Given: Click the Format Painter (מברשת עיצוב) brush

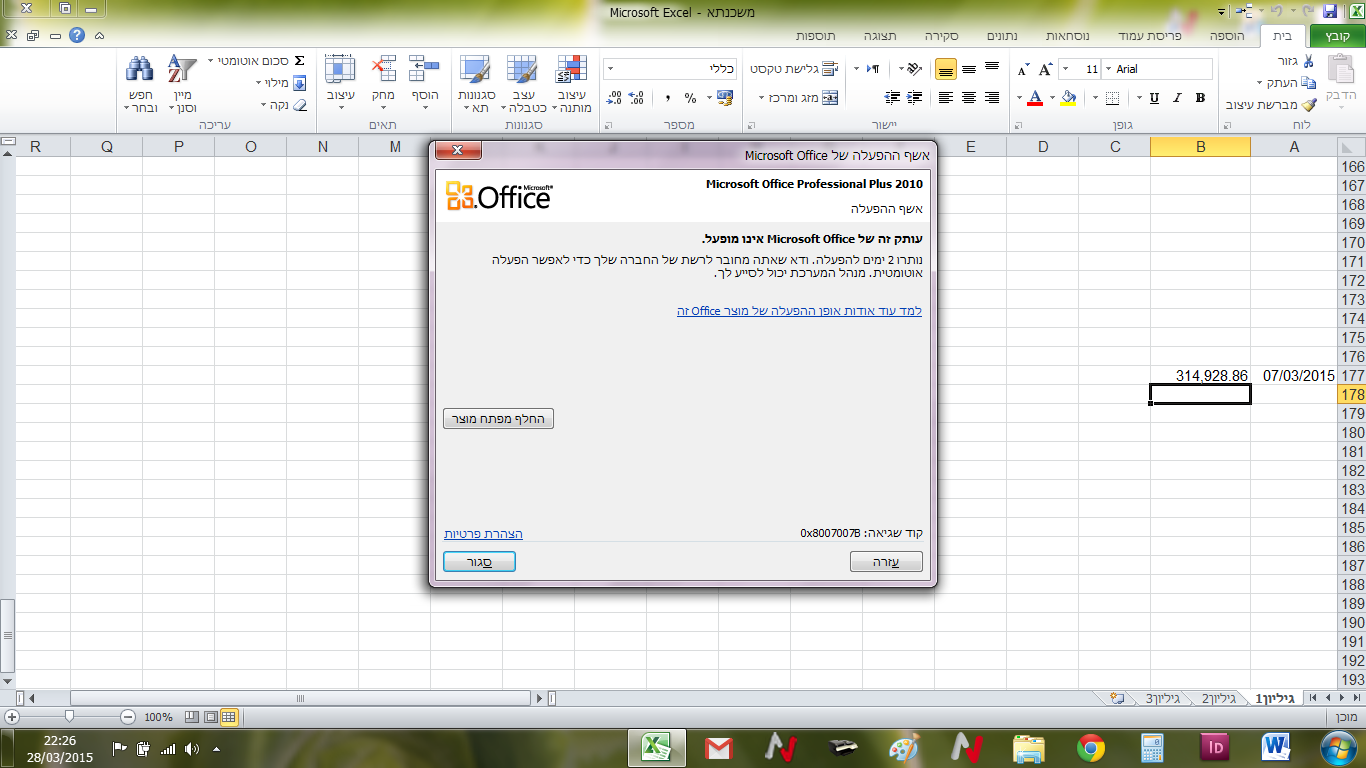Looking at the screenshot, I should [x=1308, y=105].
